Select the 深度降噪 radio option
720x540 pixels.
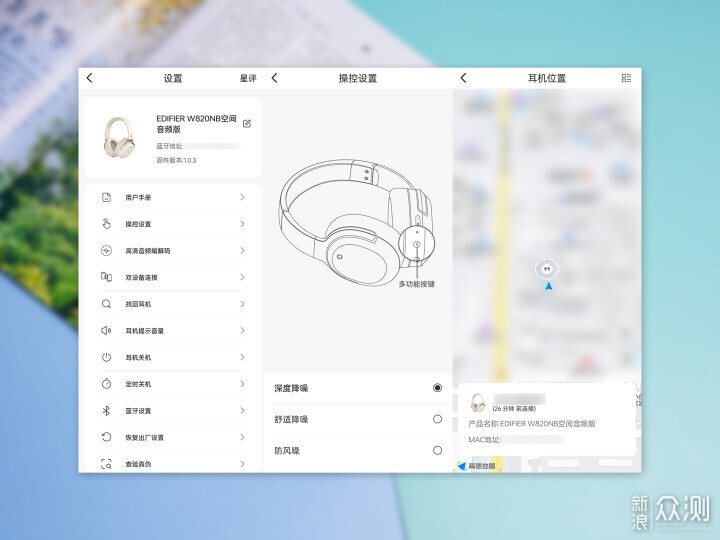tap(437, 388)
